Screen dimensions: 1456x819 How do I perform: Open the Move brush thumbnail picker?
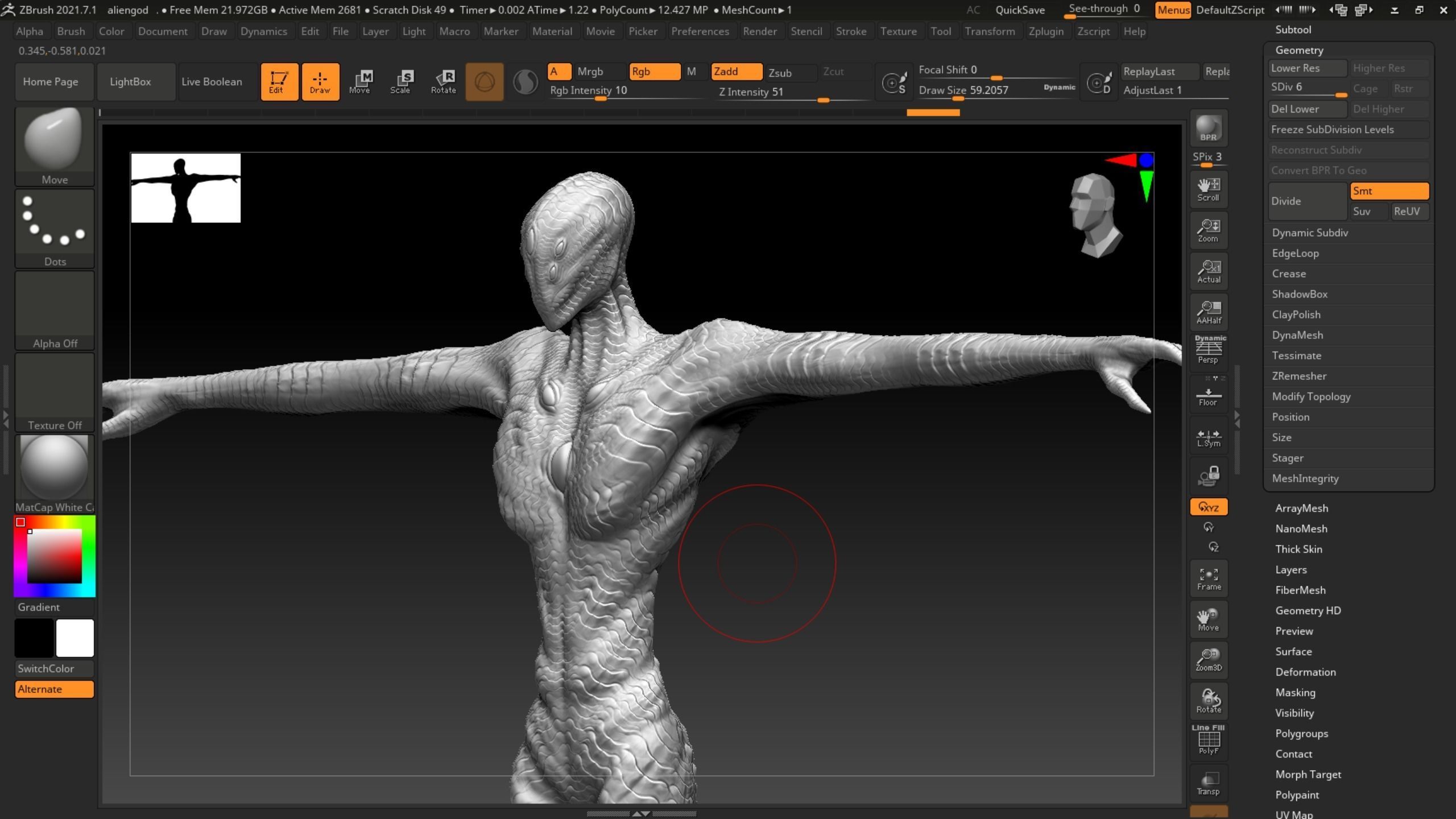pyautogui.click(x=55, y=146)
